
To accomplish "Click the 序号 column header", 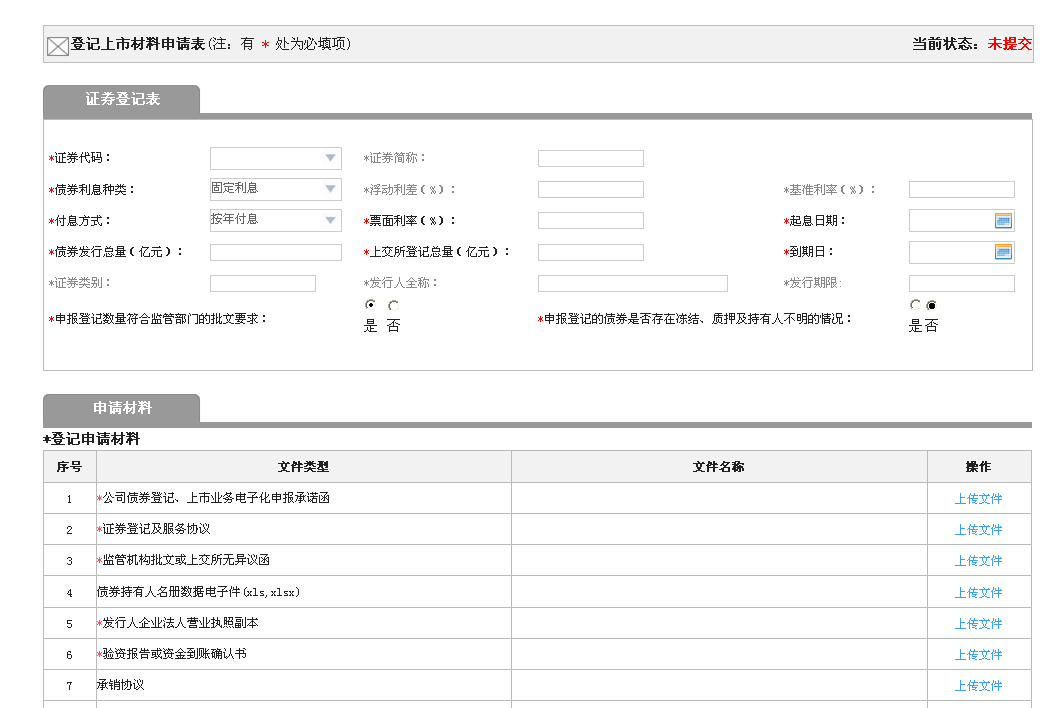I will [x=70, y=467].
